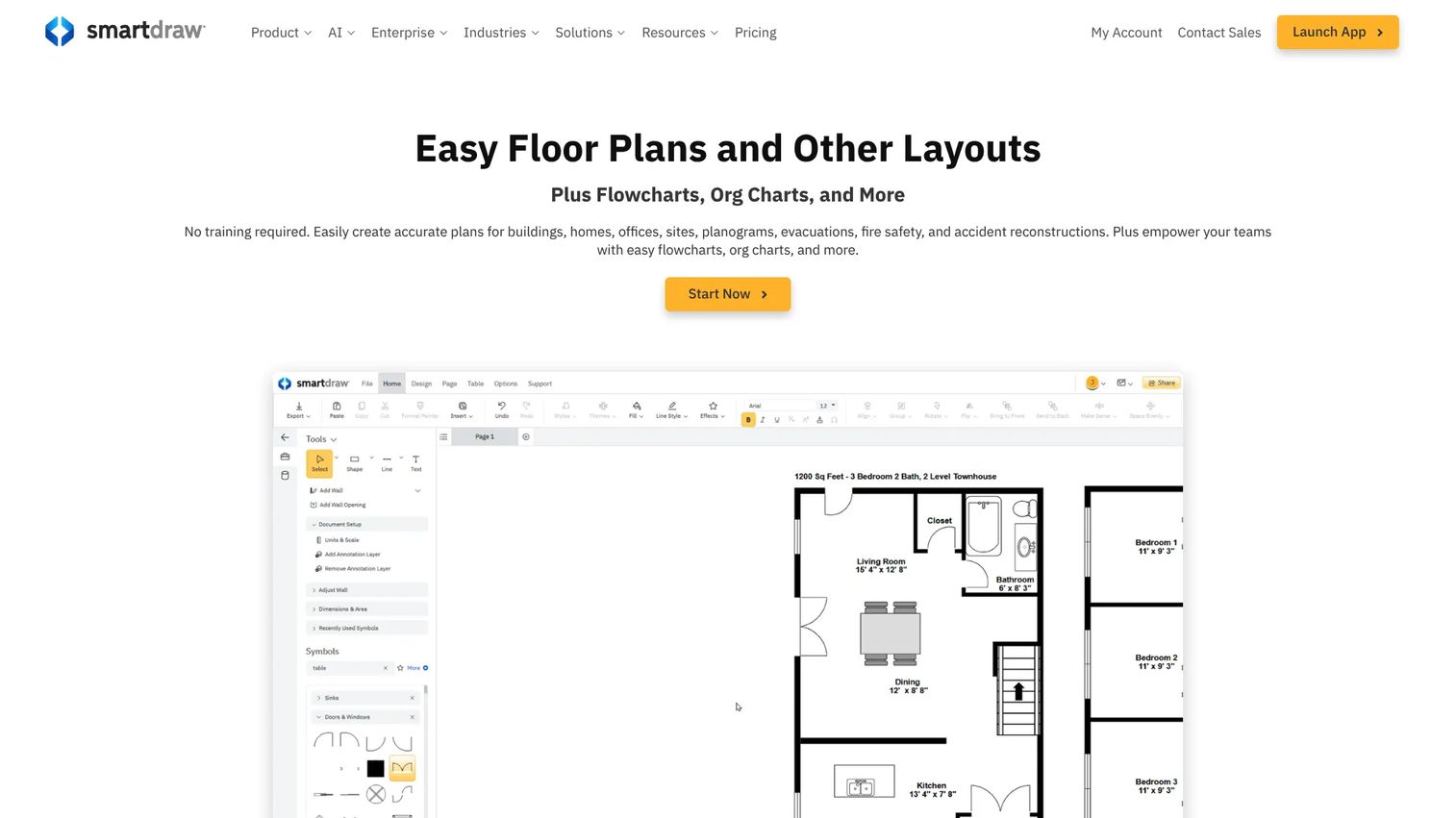Open the font size 12 dropdown
Image resolution: width=1456 pixels, height=818 pixels.
827,406
